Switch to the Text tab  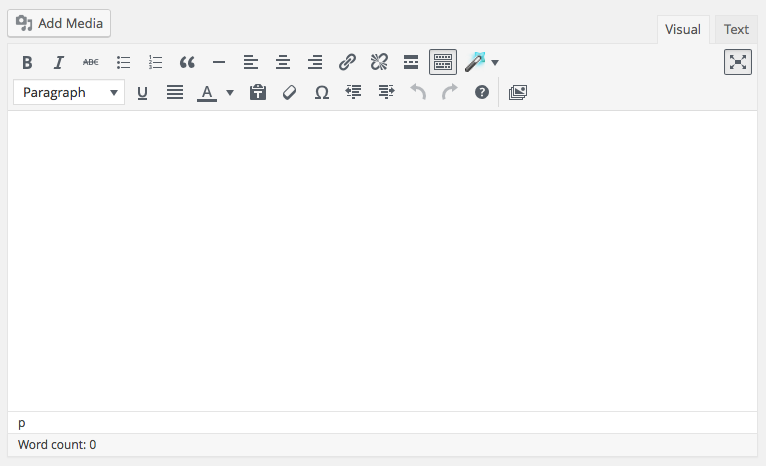click(x=736, y=29)
